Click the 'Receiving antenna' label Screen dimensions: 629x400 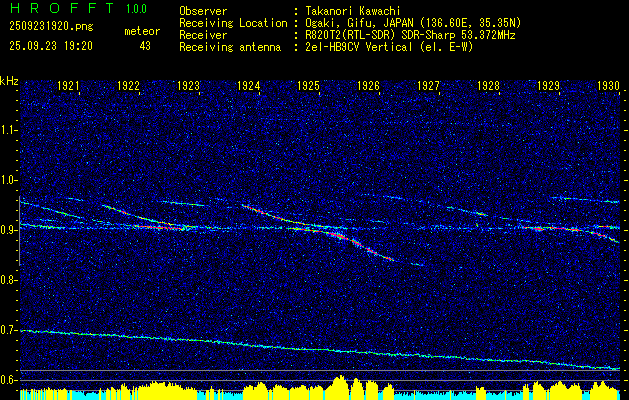(x=230, y=47)
